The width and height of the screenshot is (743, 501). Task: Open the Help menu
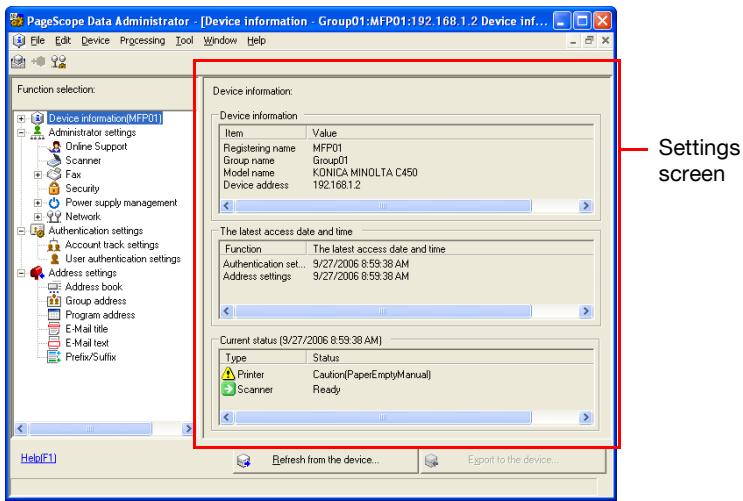[x=256, y=41]
